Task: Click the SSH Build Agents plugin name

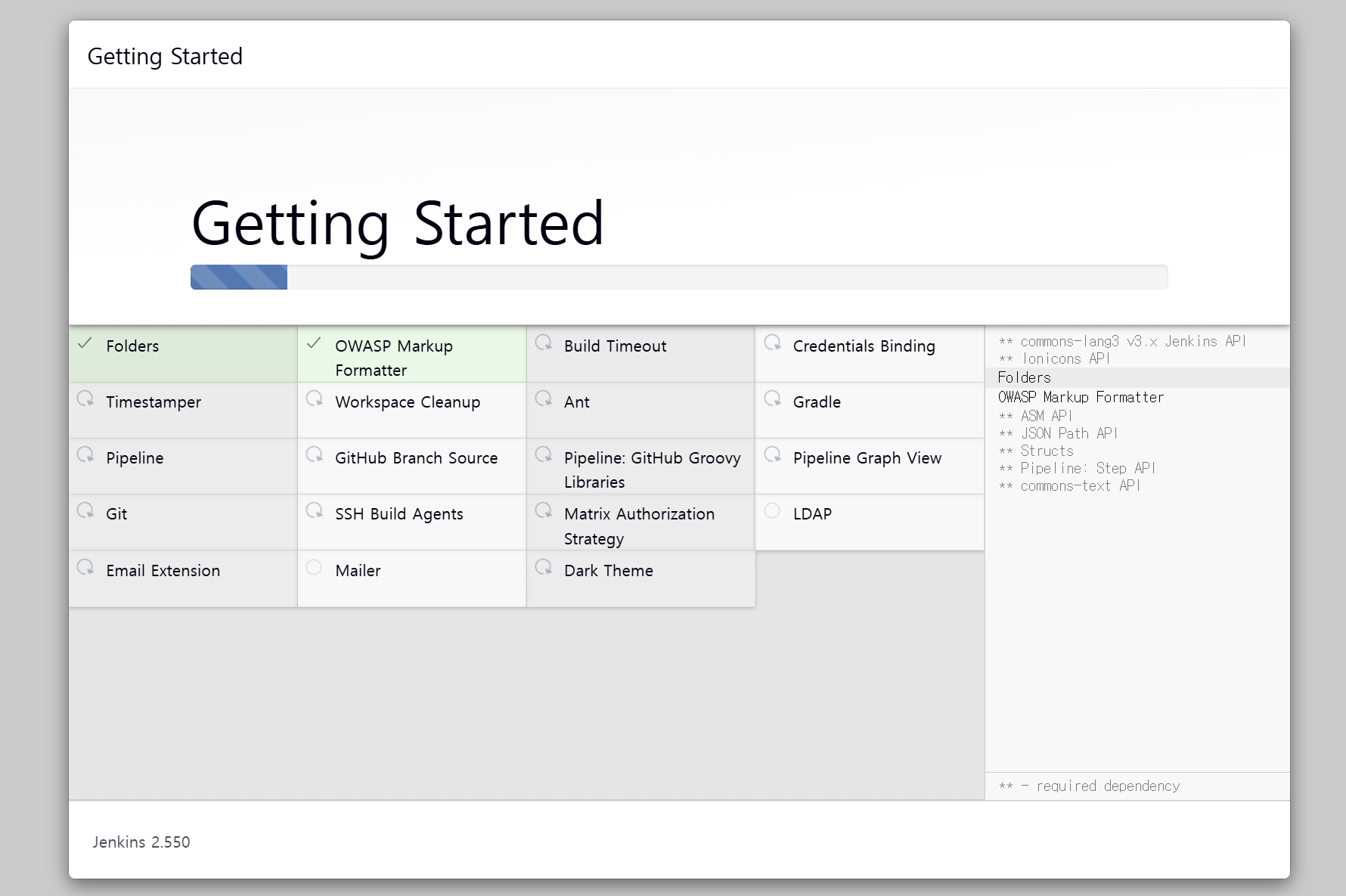Action: pos(399,514)
